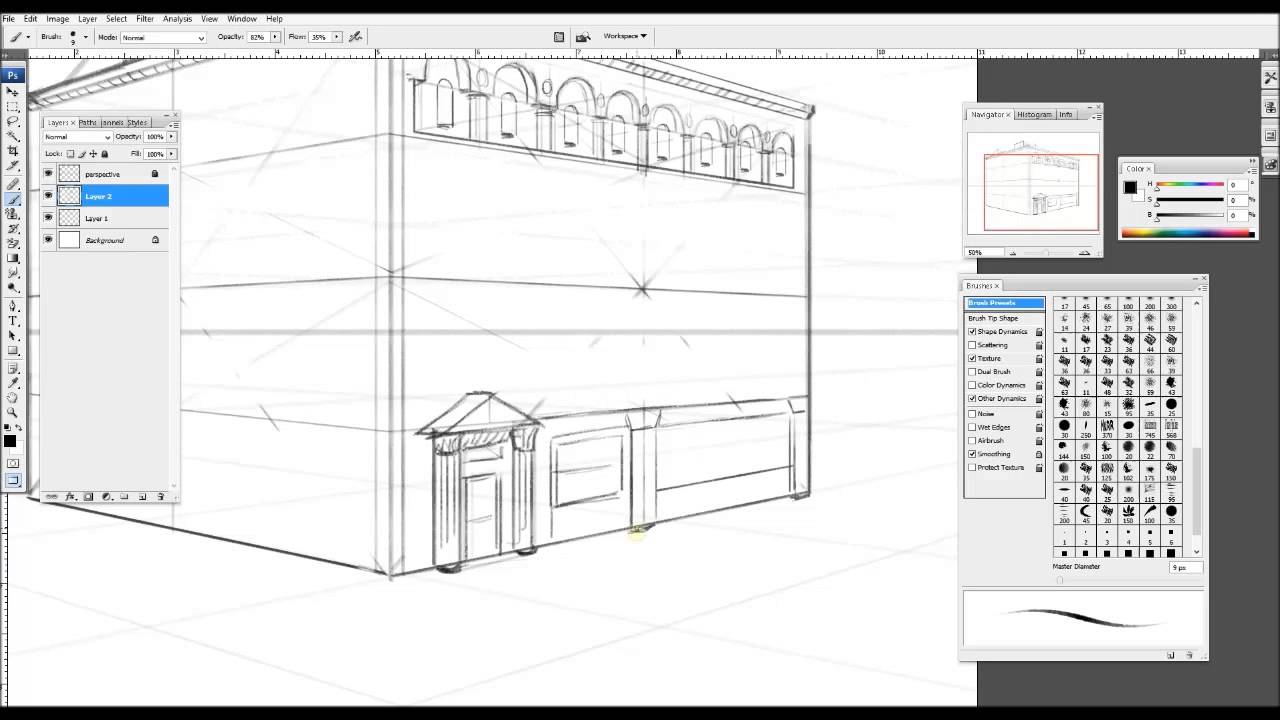This screenshot has height=720, width=1280.
Task: Click lock transparent pixels icon in Layers
Action: click(x=70, y=154)
